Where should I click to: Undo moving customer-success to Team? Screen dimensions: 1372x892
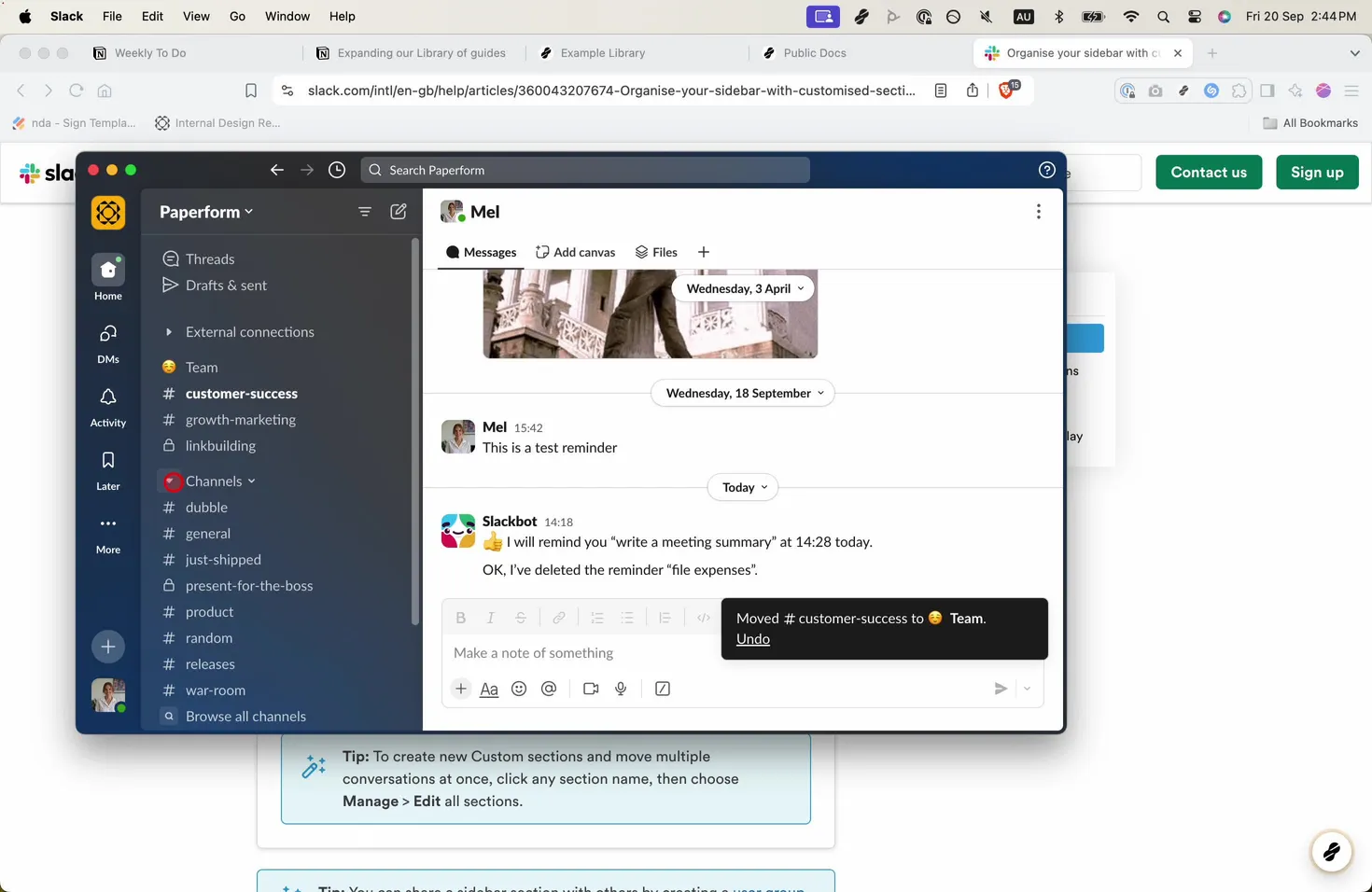[x=752, y=639]
